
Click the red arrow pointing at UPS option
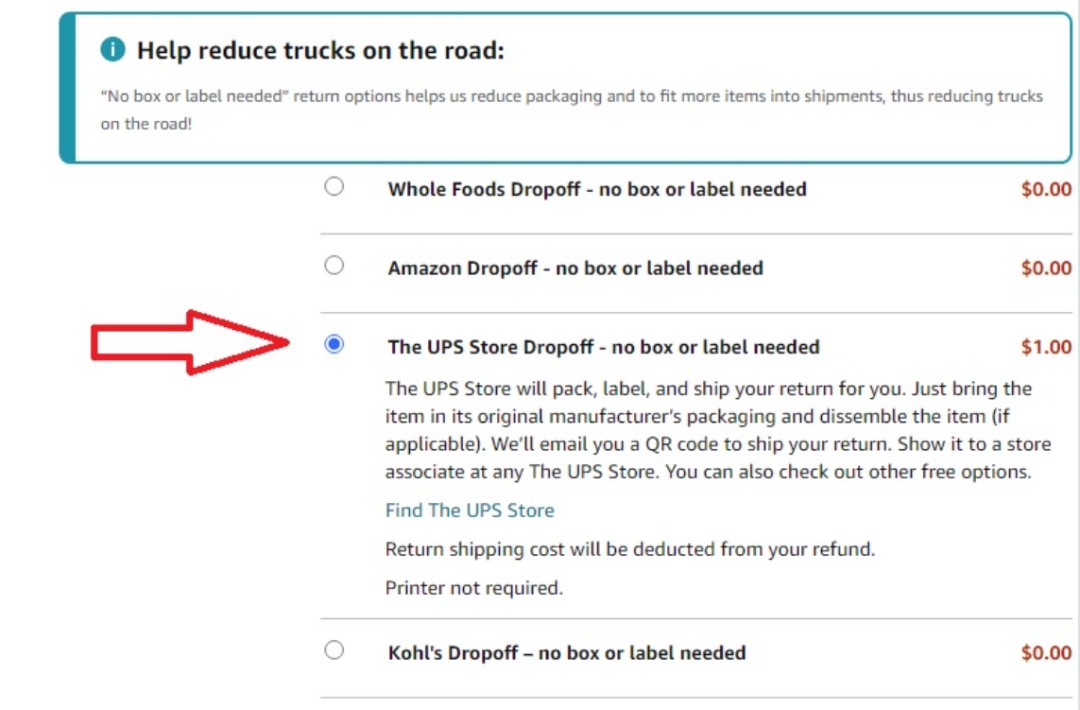tap(190, 343)
